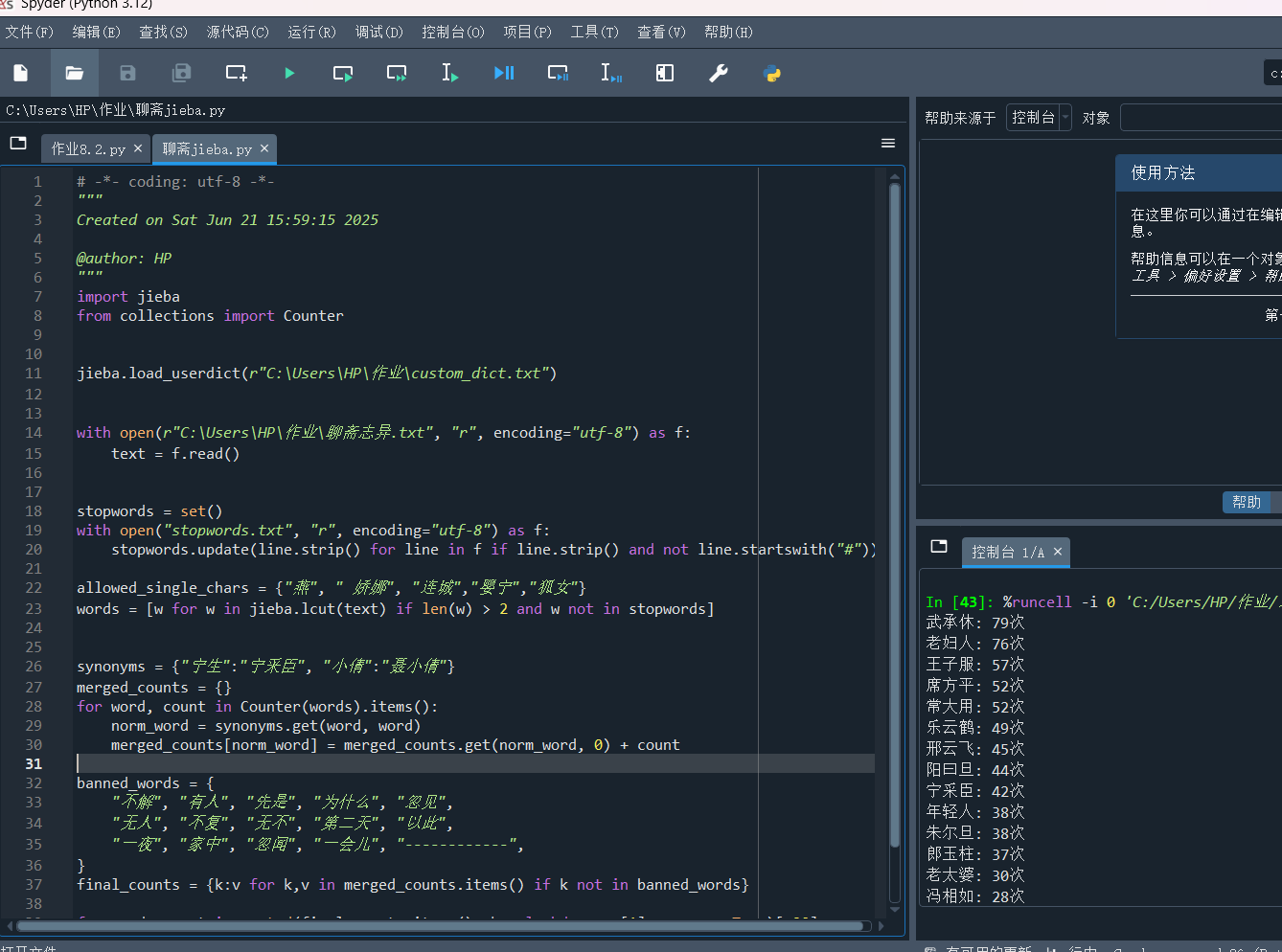Open the 运行(R) menu
The height and width of the screenshot is (952, 1282).
[x=311, y=32]
